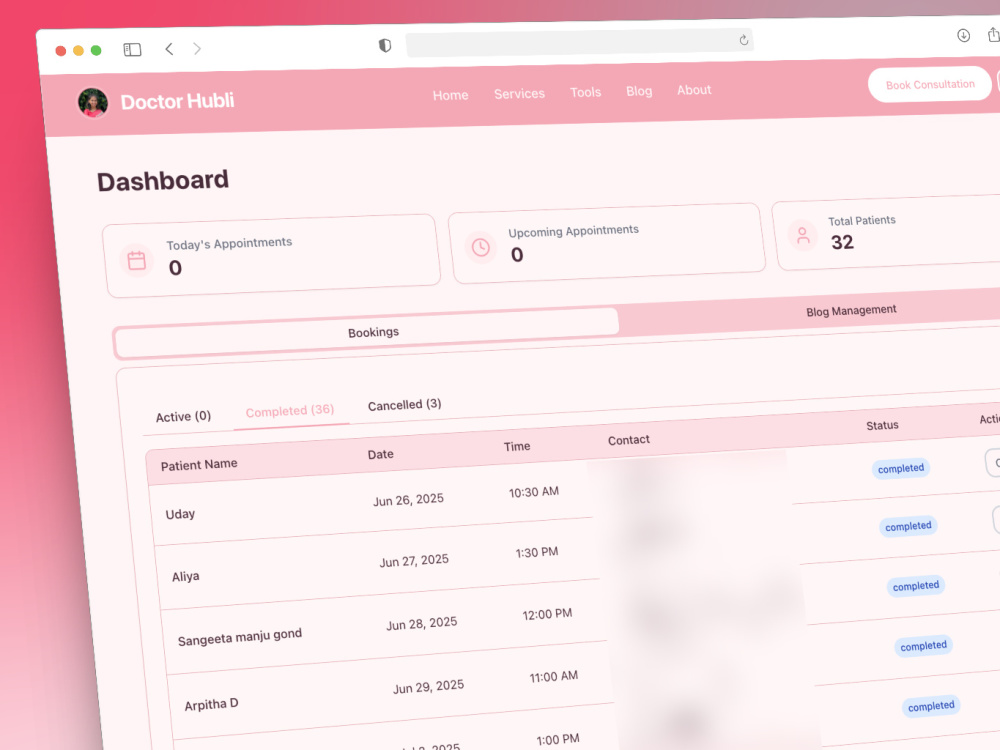This screenshot has width=1000, height=750.
Task: Select the patient name Uday
Action: pos(180,514)
